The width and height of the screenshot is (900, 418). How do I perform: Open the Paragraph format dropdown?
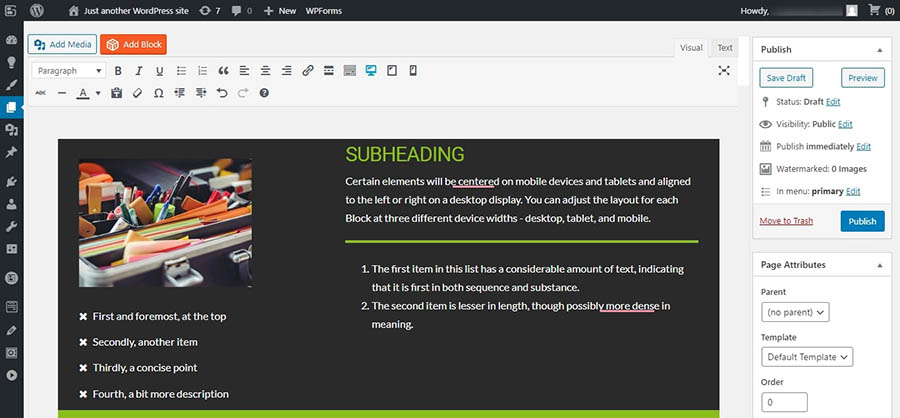coord(69,71)
